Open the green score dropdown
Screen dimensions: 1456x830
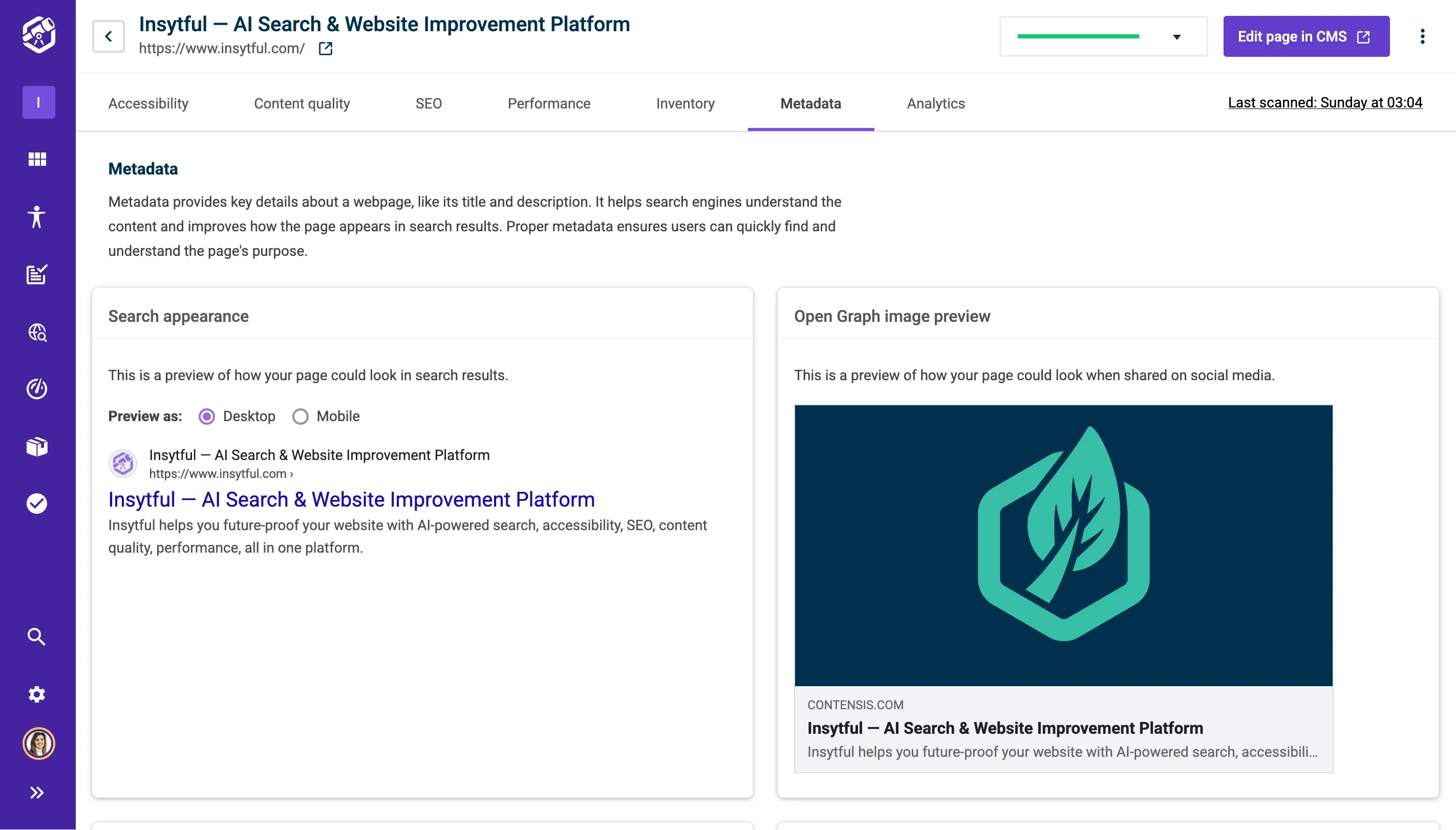tap(1103, 36)
